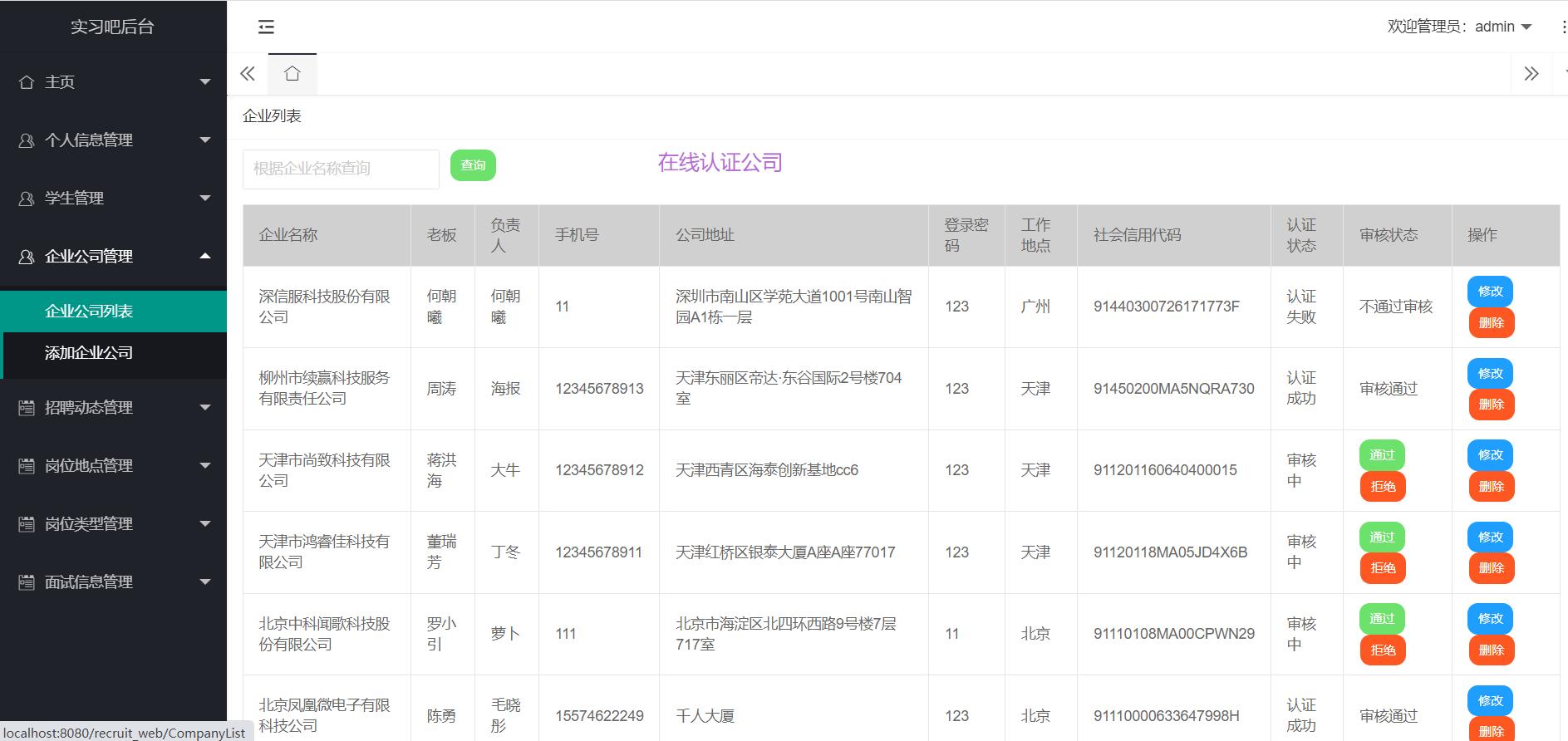
Task: Click 修改 for 北京凤凰微电子有限科技公司
Action: (x=1491, y=700)
